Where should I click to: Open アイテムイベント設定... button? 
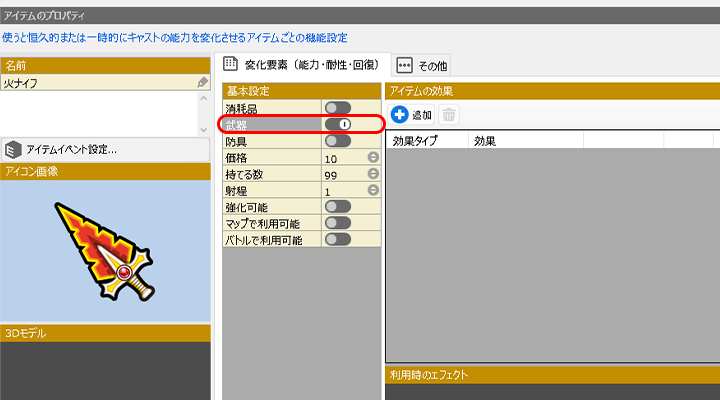70,149
